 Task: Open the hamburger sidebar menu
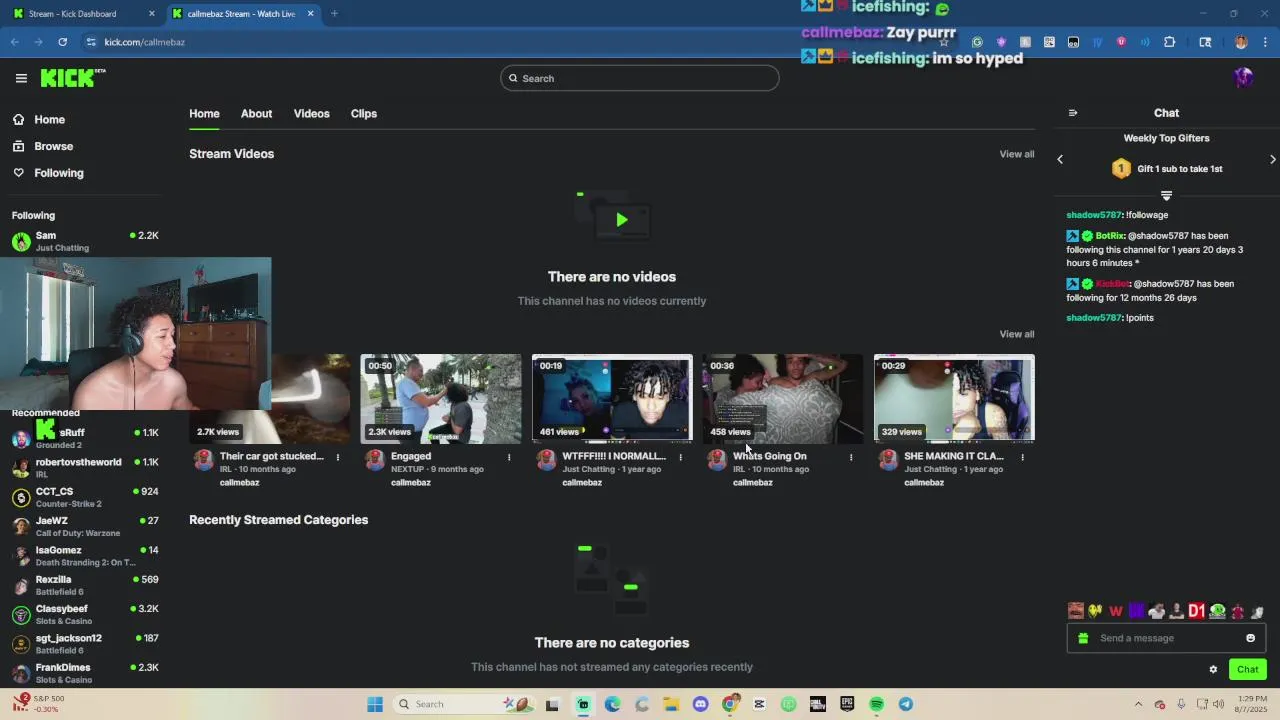pyautogui.click(x=21, y=78)
